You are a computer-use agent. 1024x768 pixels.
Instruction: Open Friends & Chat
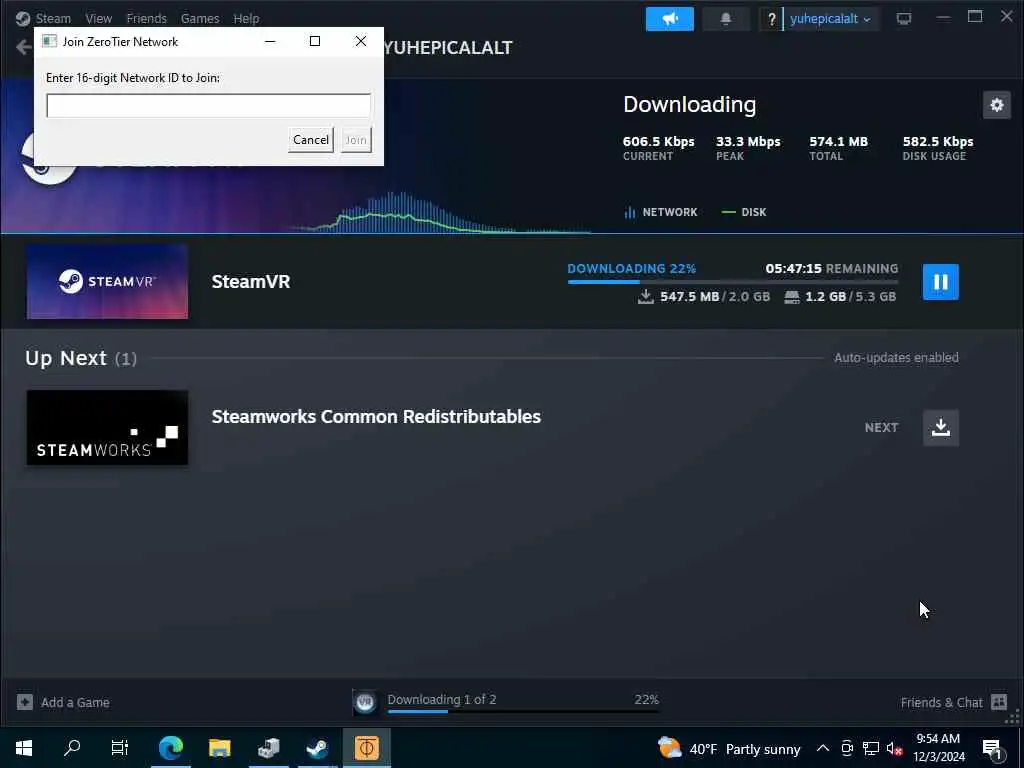point(953,703)
